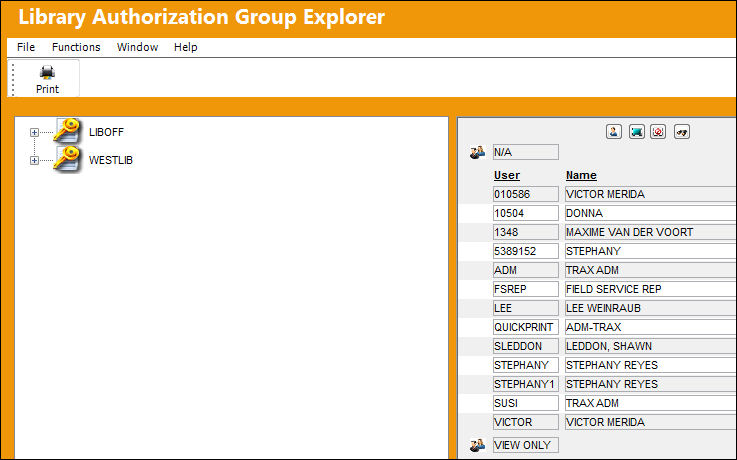Screen dimensions: 737x460
Task: Open the Functions menu
Action: tap(76, 47)
